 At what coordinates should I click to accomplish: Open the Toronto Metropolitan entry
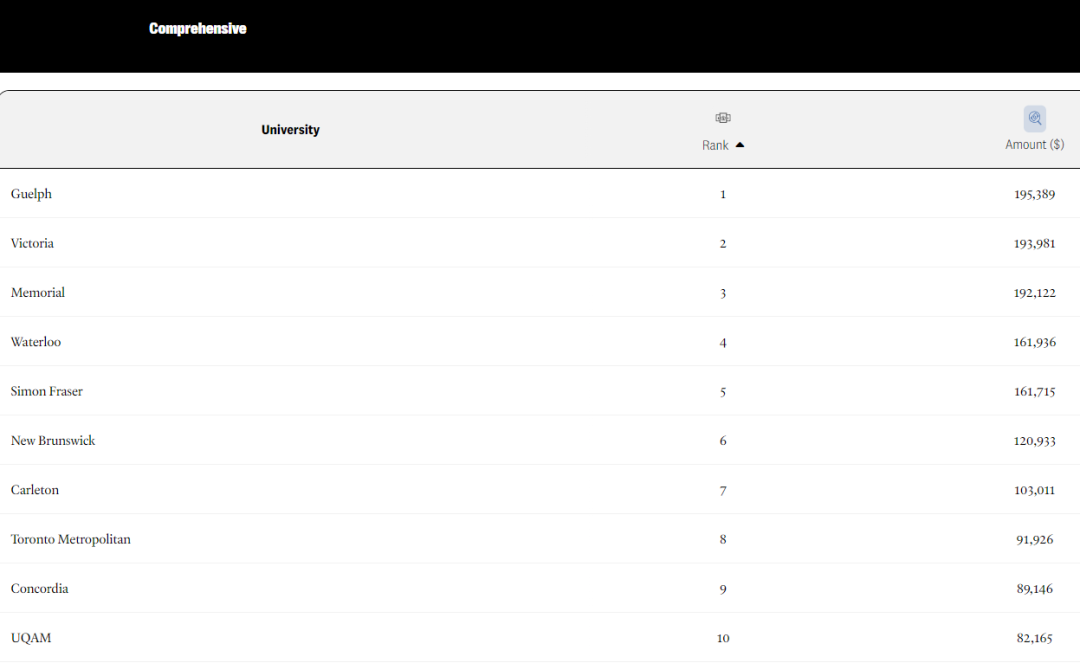(x=70, y=539)
